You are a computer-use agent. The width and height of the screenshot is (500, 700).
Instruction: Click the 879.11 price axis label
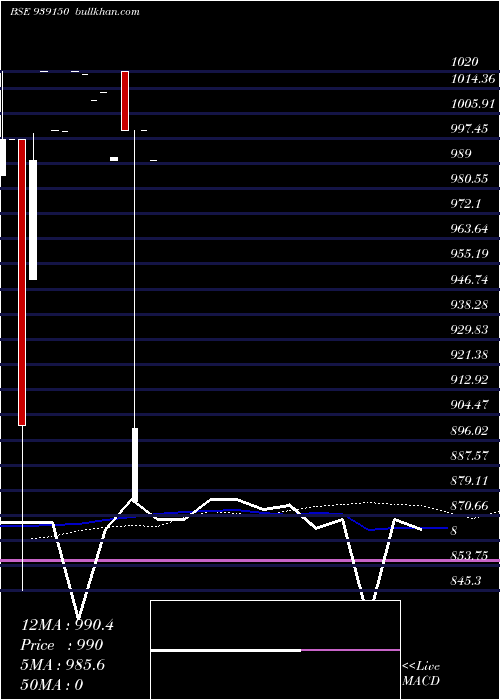coord(469,481)
